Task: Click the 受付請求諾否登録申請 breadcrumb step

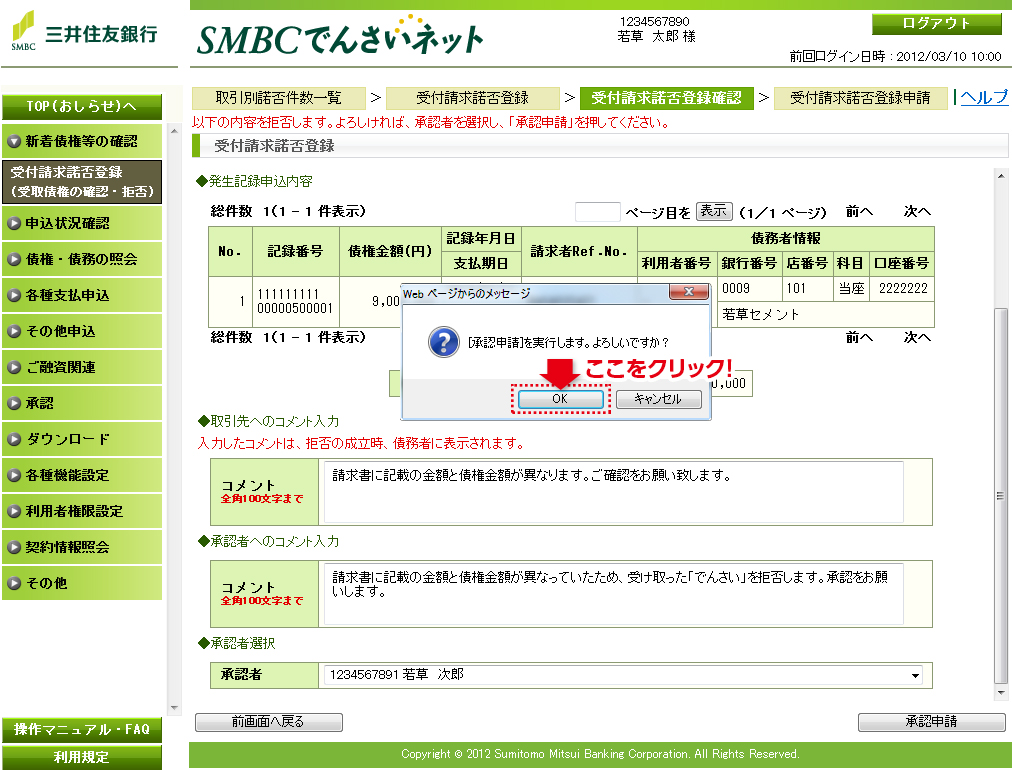Action: coord(860,98)
